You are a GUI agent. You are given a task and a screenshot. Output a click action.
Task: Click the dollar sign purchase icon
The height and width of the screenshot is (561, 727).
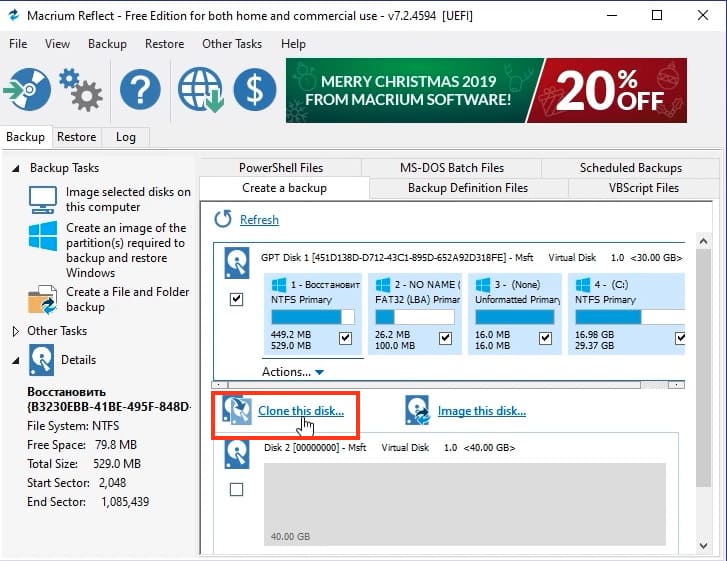pos(255,89)
